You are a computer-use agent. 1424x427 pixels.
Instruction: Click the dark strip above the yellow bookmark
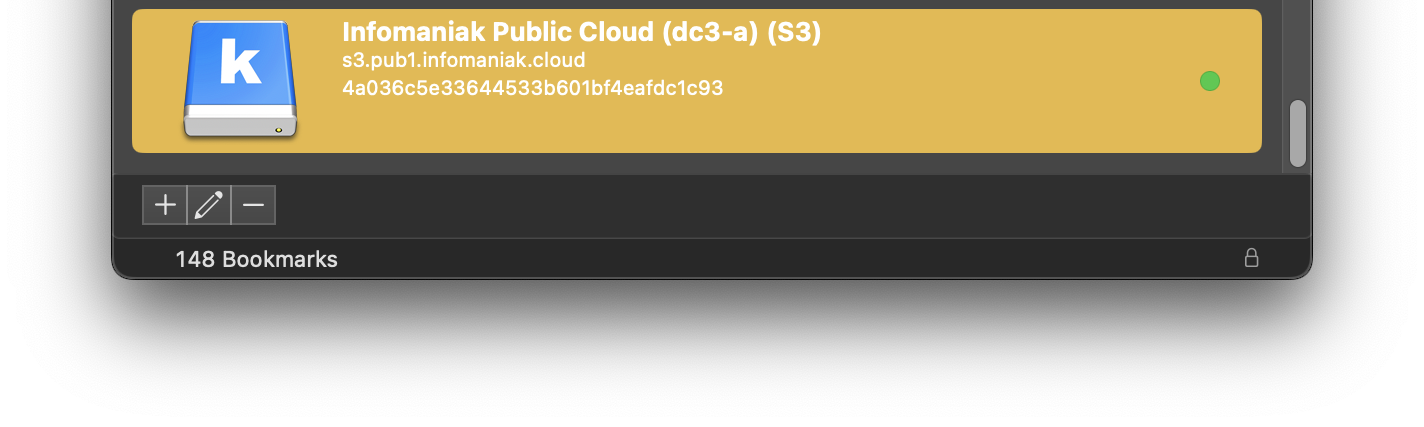(697, 4)
